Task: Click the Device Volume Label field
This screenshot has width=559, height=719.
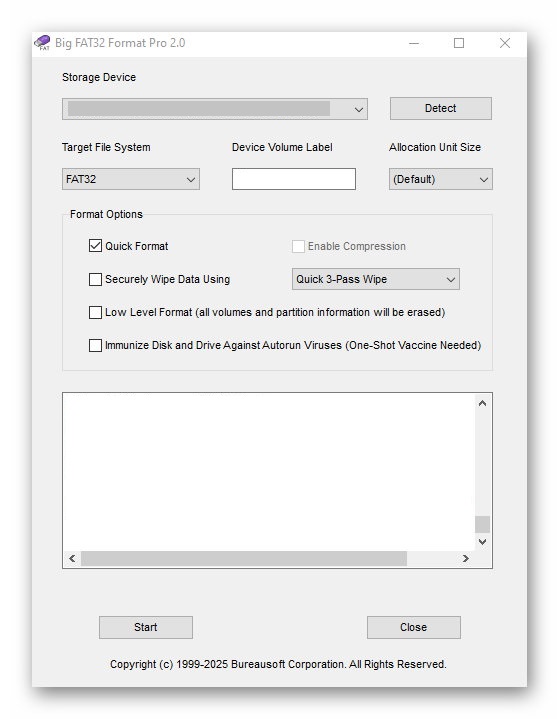Action: click(x=293, y=179)
